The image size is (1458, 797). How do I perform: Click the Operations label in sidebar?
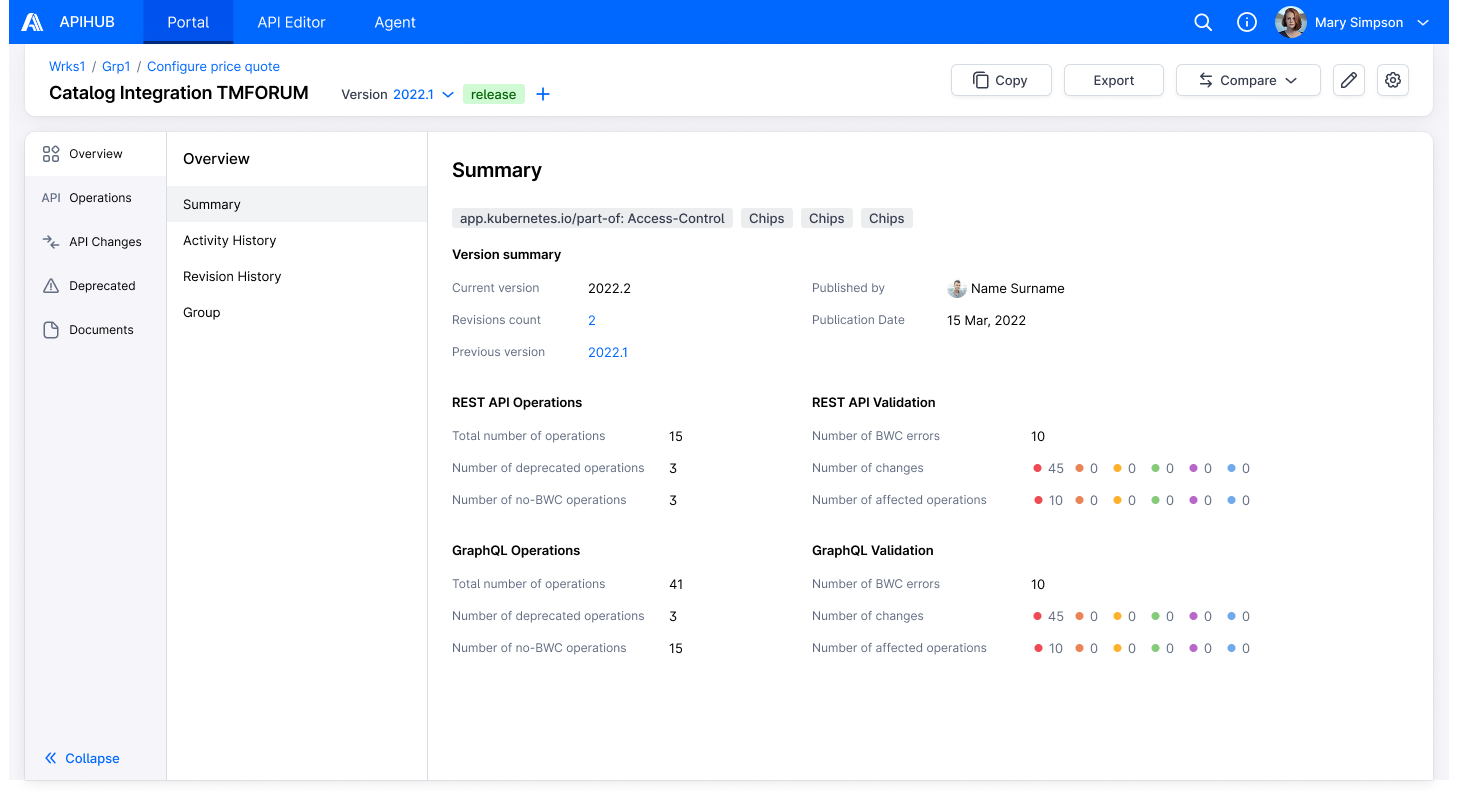100,198
